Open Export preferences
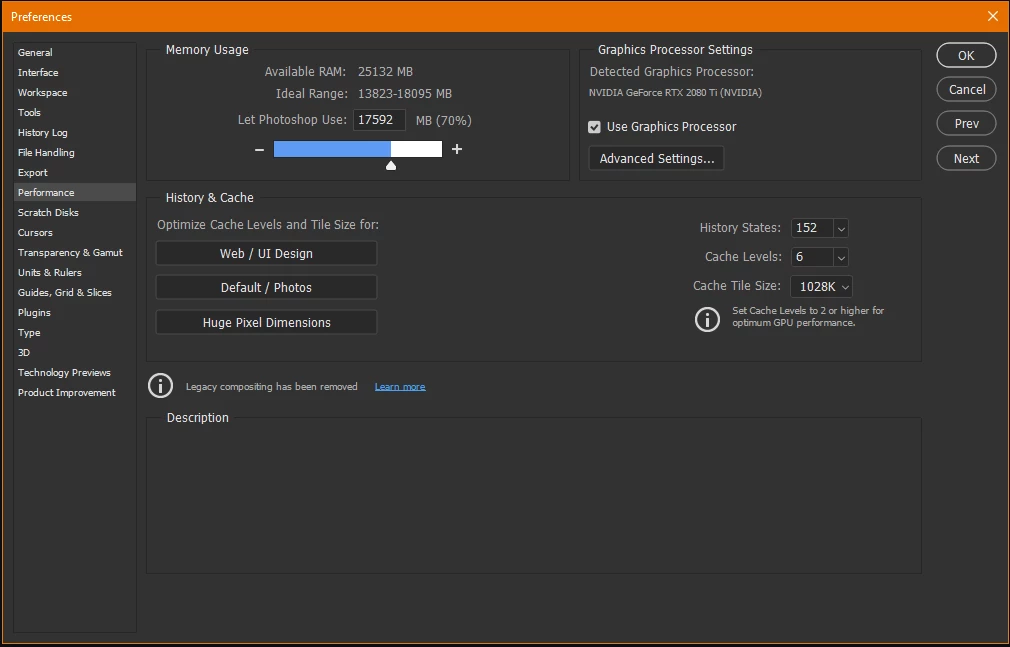 [x=75, y=172]
